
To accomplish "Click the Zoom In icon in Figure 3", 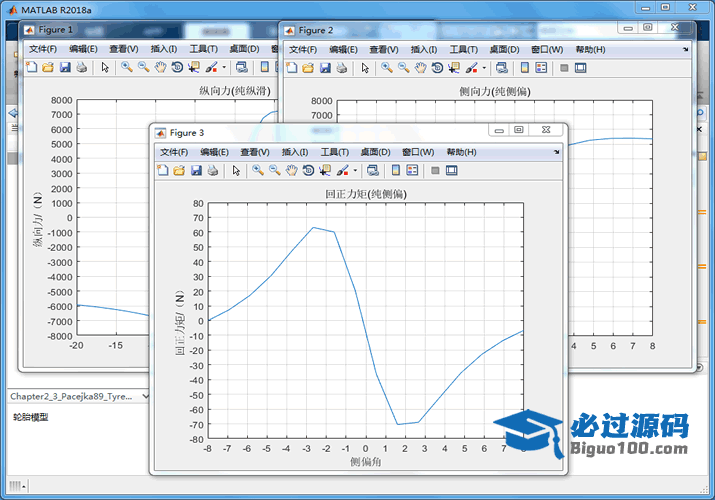I will coord(258,171).
